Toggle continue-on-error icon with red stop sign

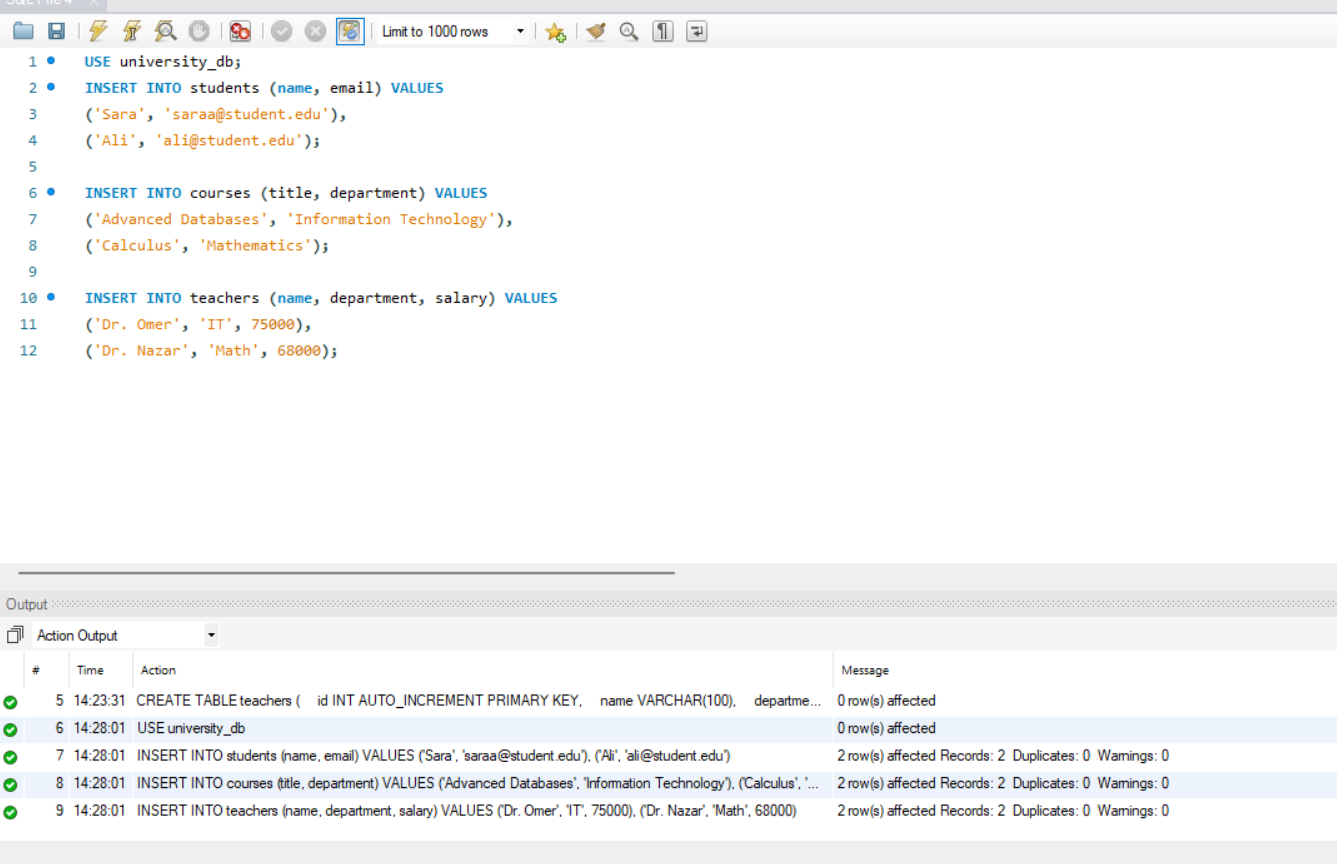[240, 31]
